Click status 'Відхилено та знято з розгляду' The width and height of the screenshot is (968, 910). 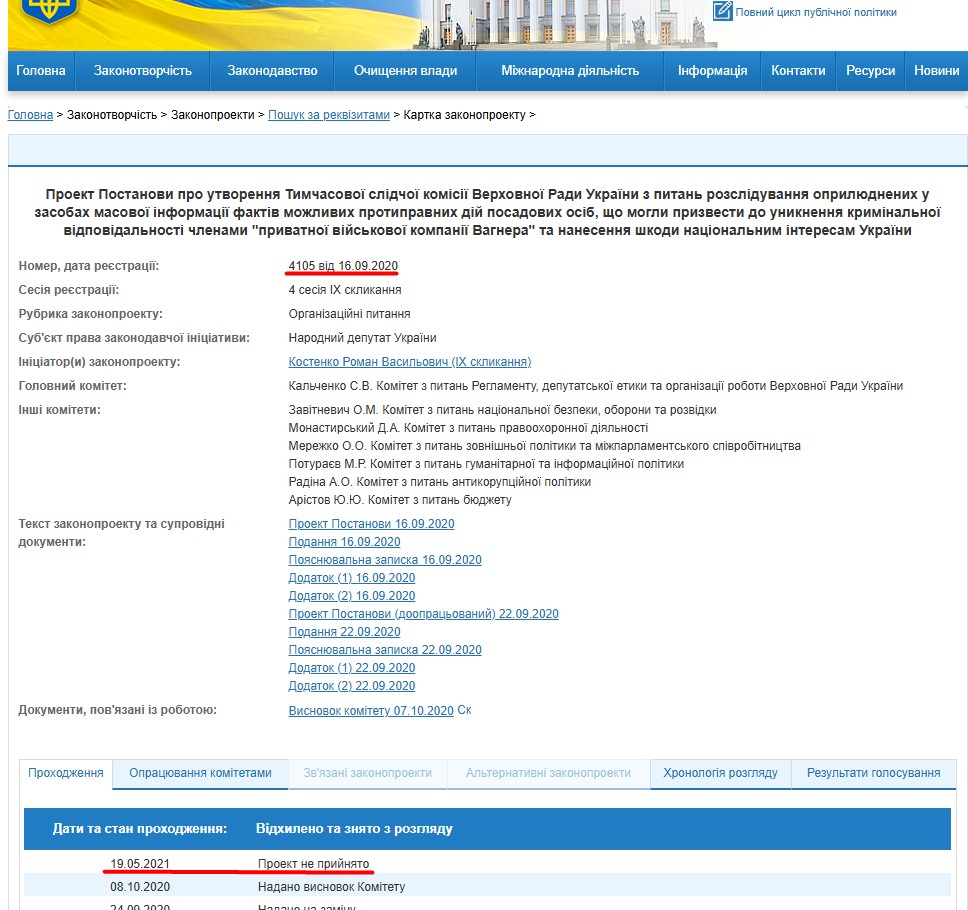(354, 829)
